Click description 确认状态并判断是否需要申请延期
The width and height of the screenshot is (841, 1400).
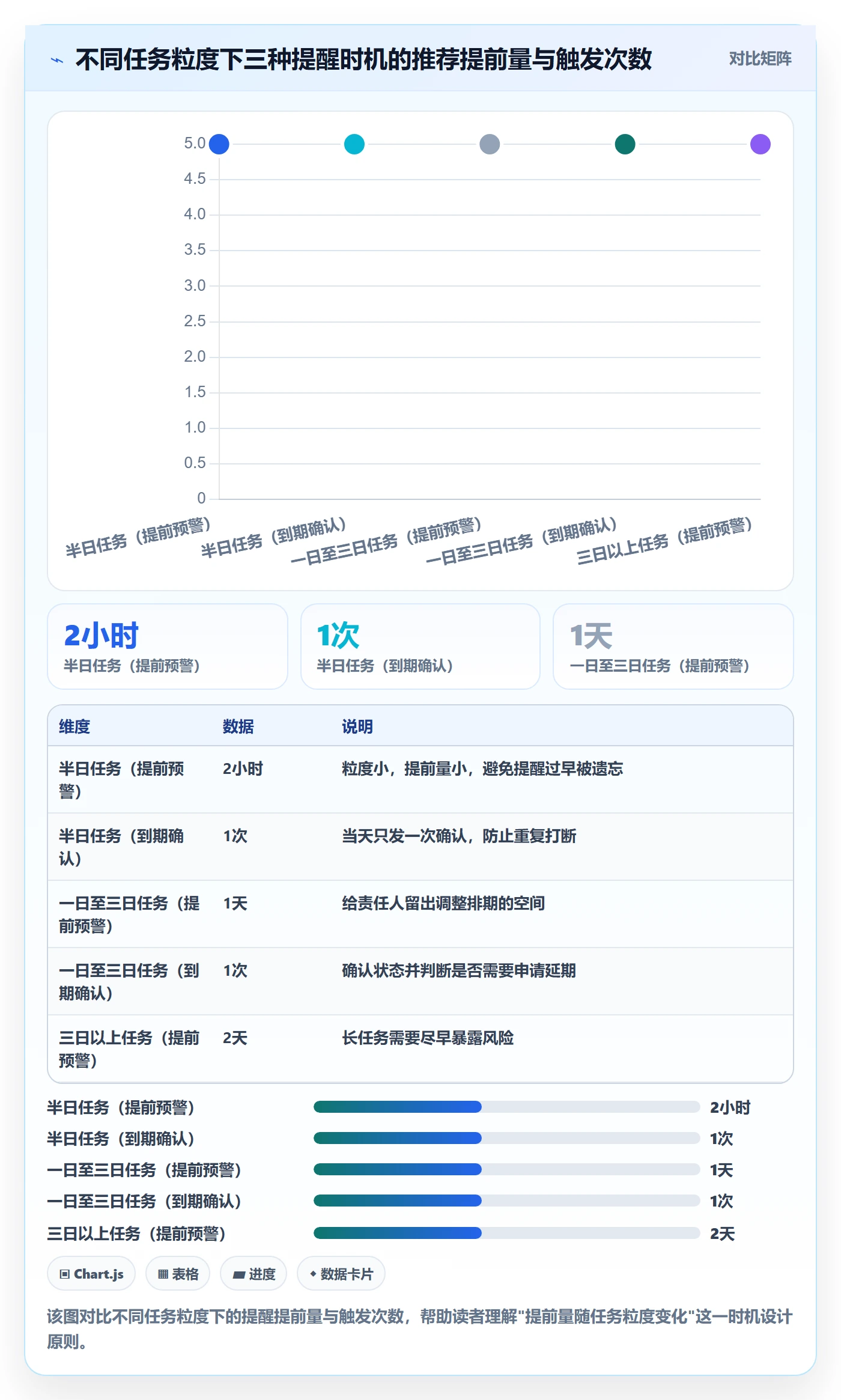click(459, 970)
